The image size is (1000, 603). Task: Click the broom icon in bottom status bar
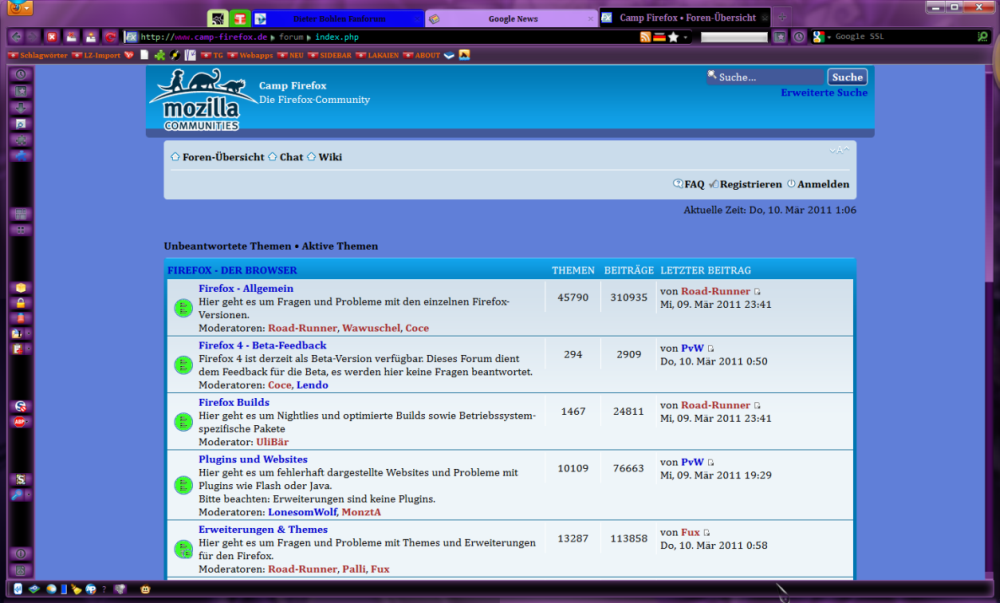pos(77,589)
